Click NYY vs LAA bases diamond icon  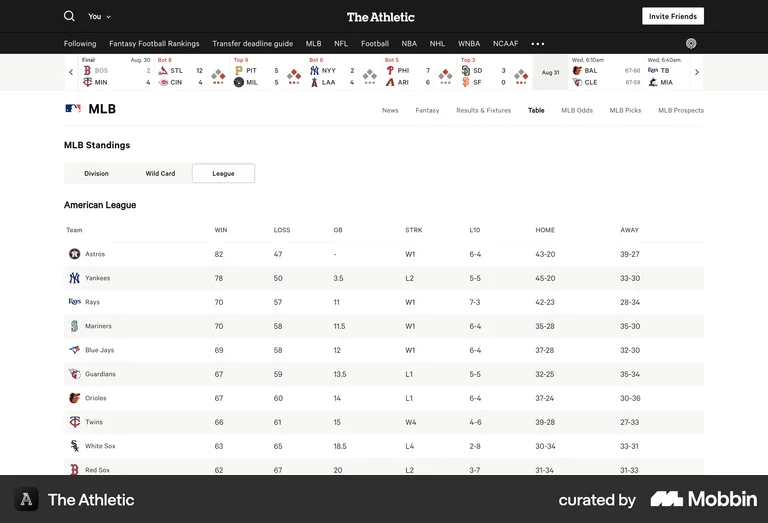point(370,74)
